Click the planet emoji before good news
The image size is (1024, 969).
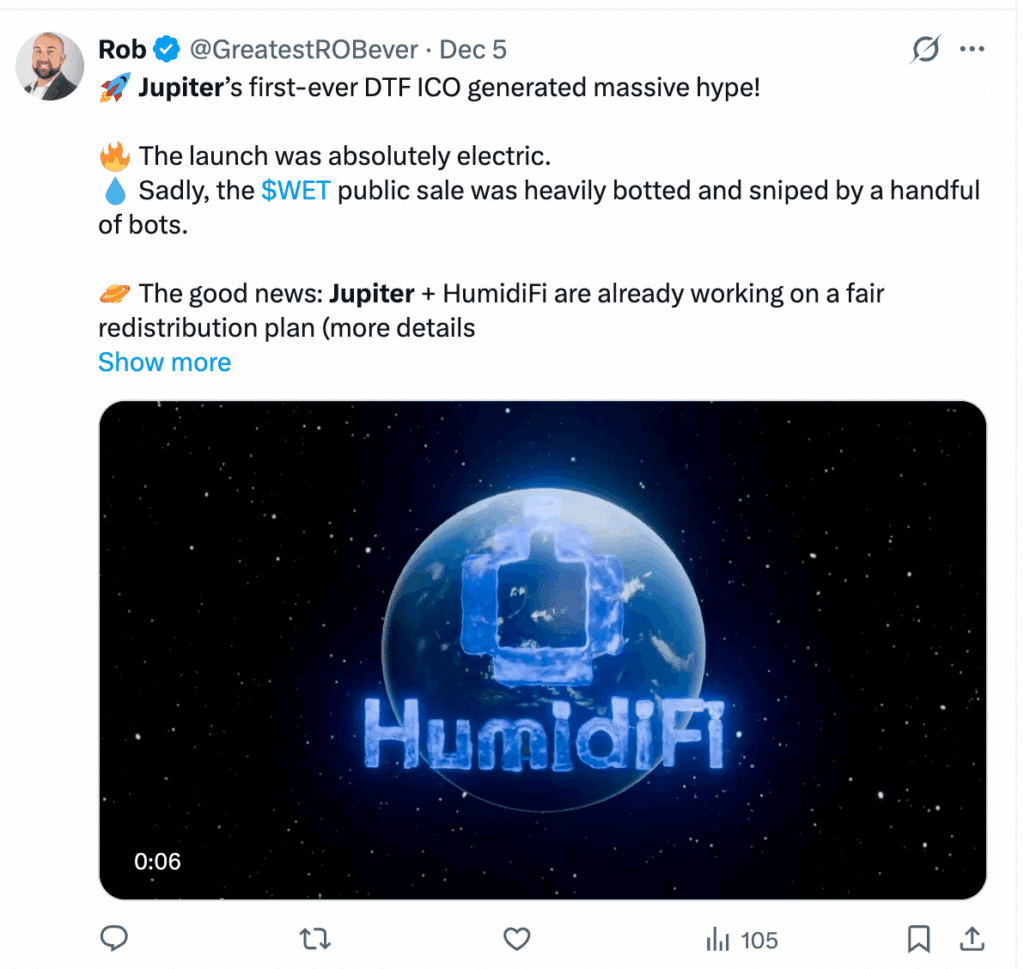click(x=115, y=294)
